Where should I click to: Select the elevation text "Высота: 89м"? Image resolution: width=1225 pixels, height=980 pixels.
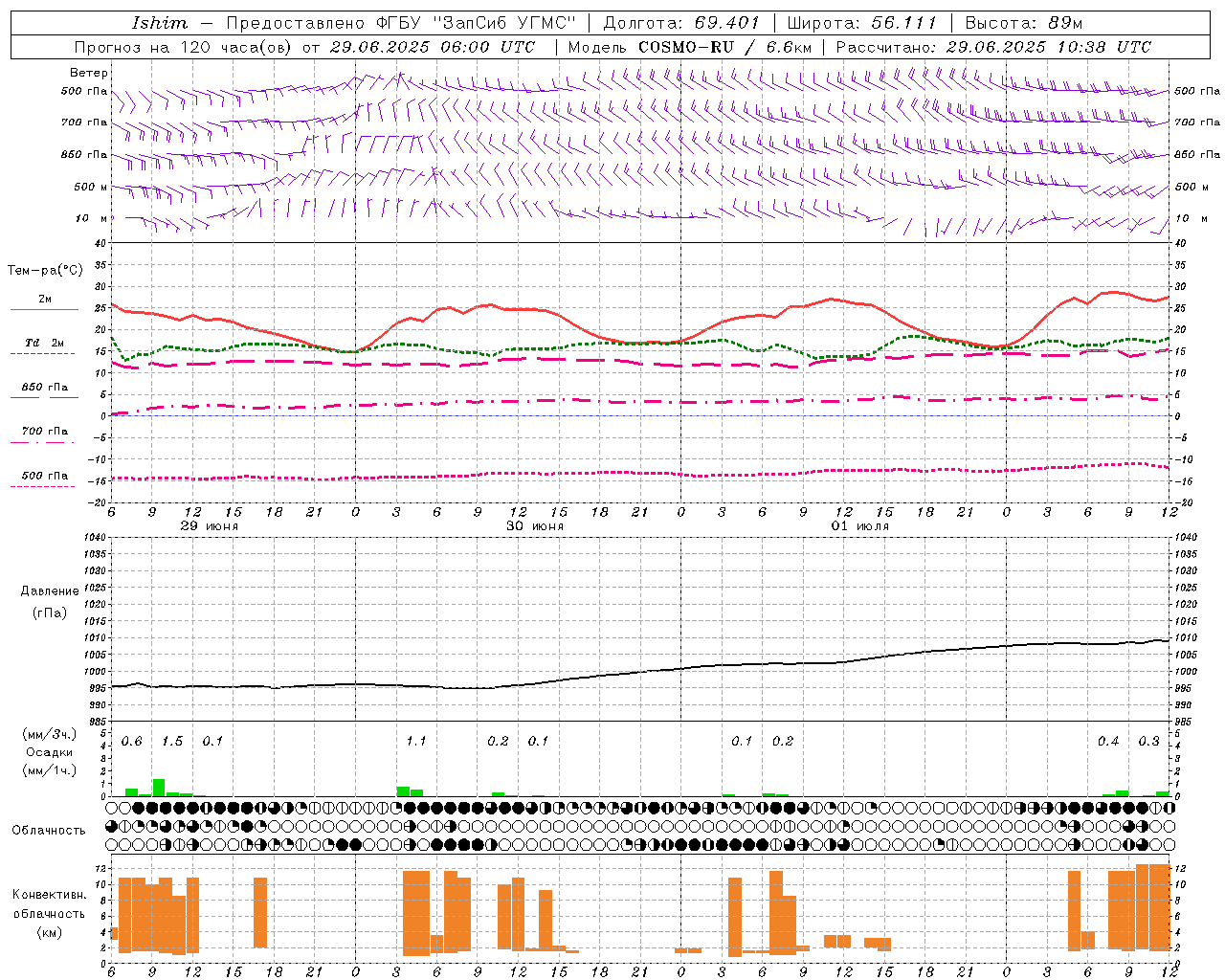click(1023, 23)
